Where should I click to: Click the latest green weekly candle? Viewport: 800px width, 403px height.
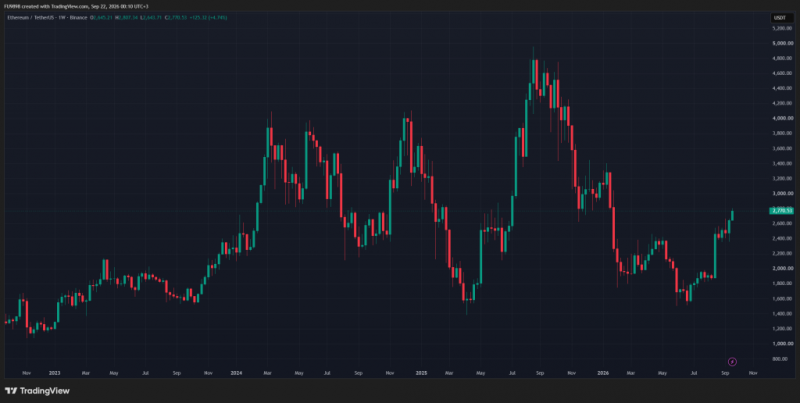point(733,215)
